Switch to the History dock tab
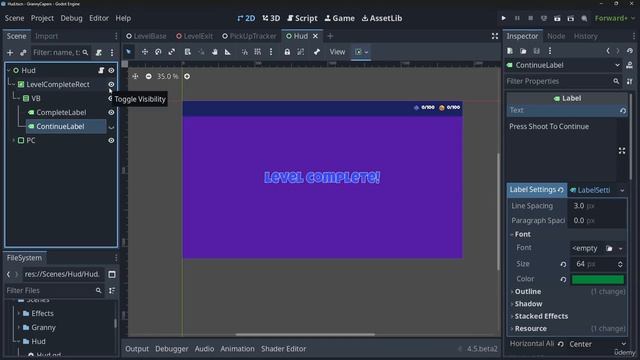Screen dimensions: 640x360 point(585,36)
